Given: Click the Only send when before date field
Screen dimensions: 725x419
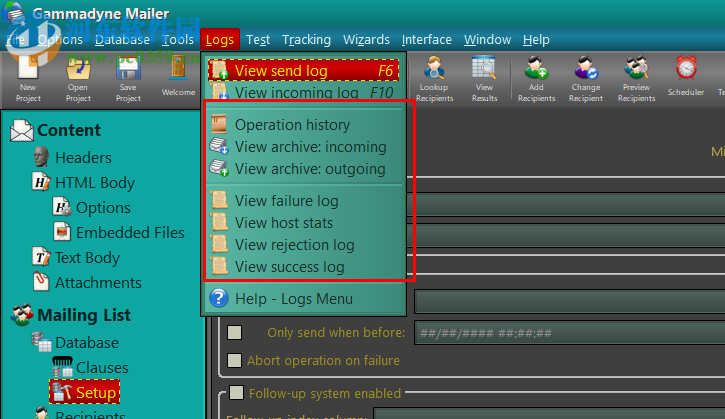Looking at the screenshot, I should [570, 333].
